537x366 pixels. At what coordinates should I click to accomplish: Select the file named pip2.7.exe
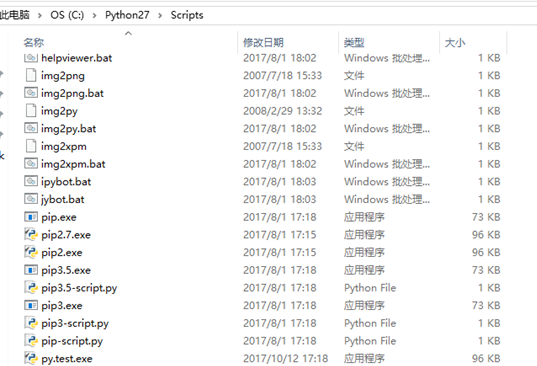coord(66,235)
